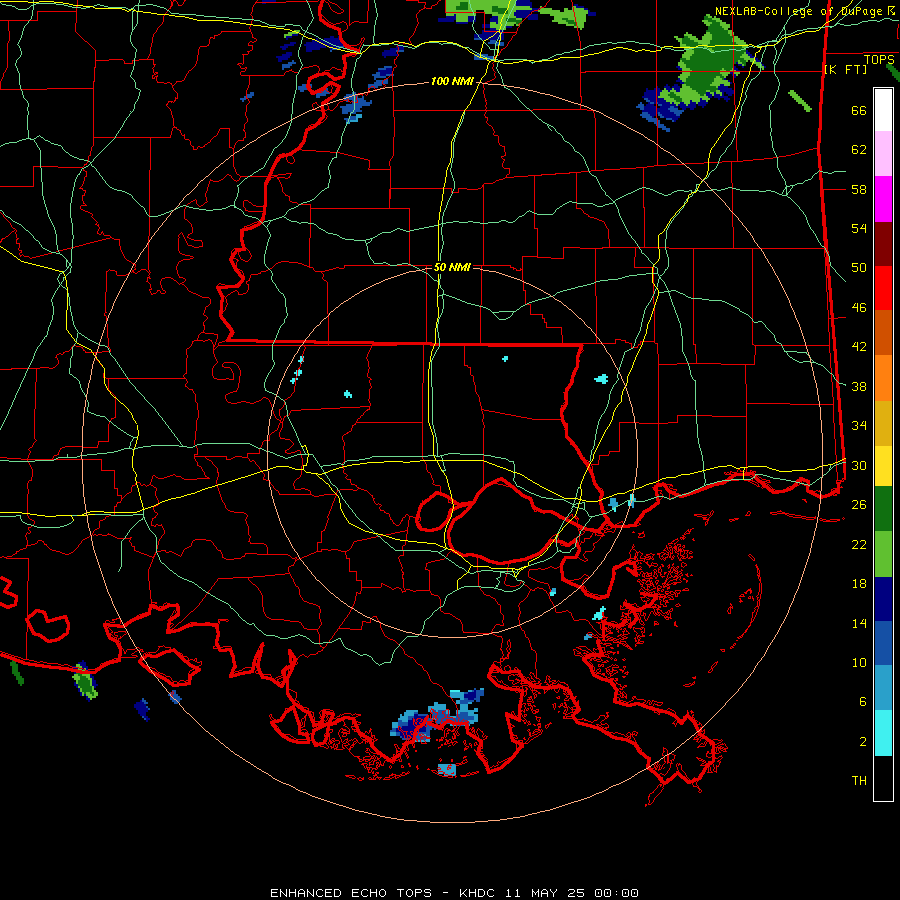The height and width of the screenshot is (900, 900).
Task: Pick the light green legend color block
Action: click(883, 554)
